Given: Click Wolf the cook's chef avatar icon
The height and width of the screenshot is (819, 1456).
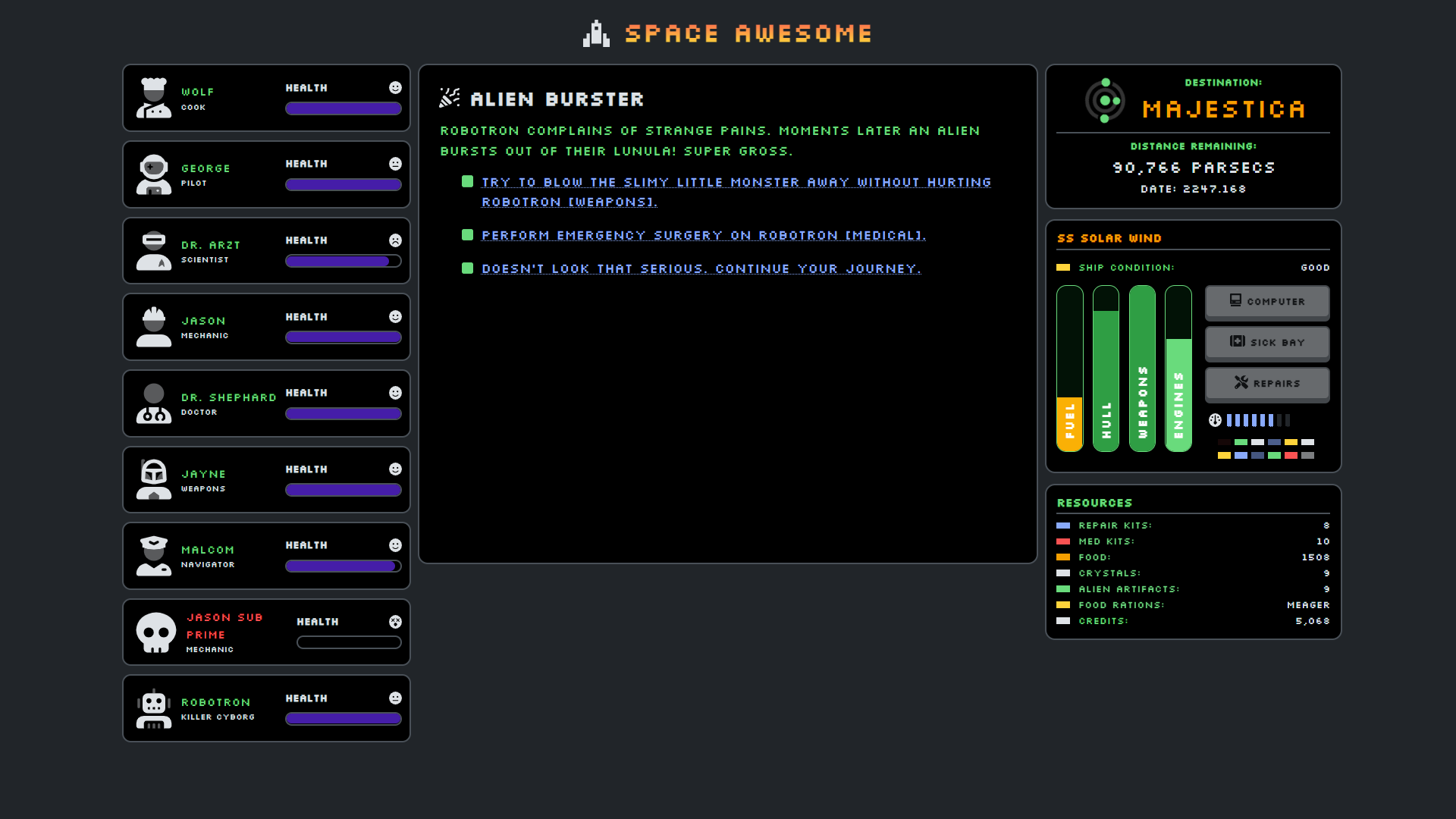Looking at the screenshot, I should [154, 98].
